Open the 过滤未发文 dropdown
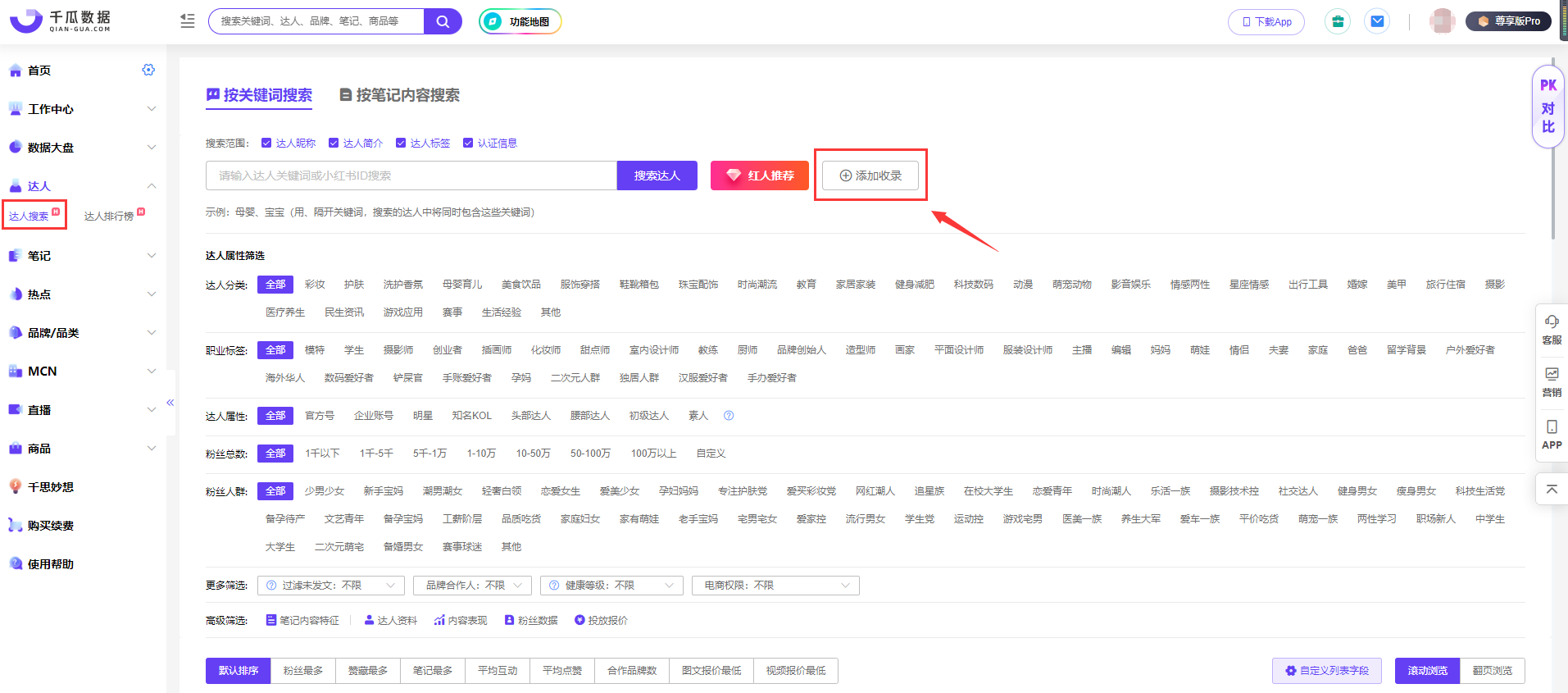 coord(331,586)
